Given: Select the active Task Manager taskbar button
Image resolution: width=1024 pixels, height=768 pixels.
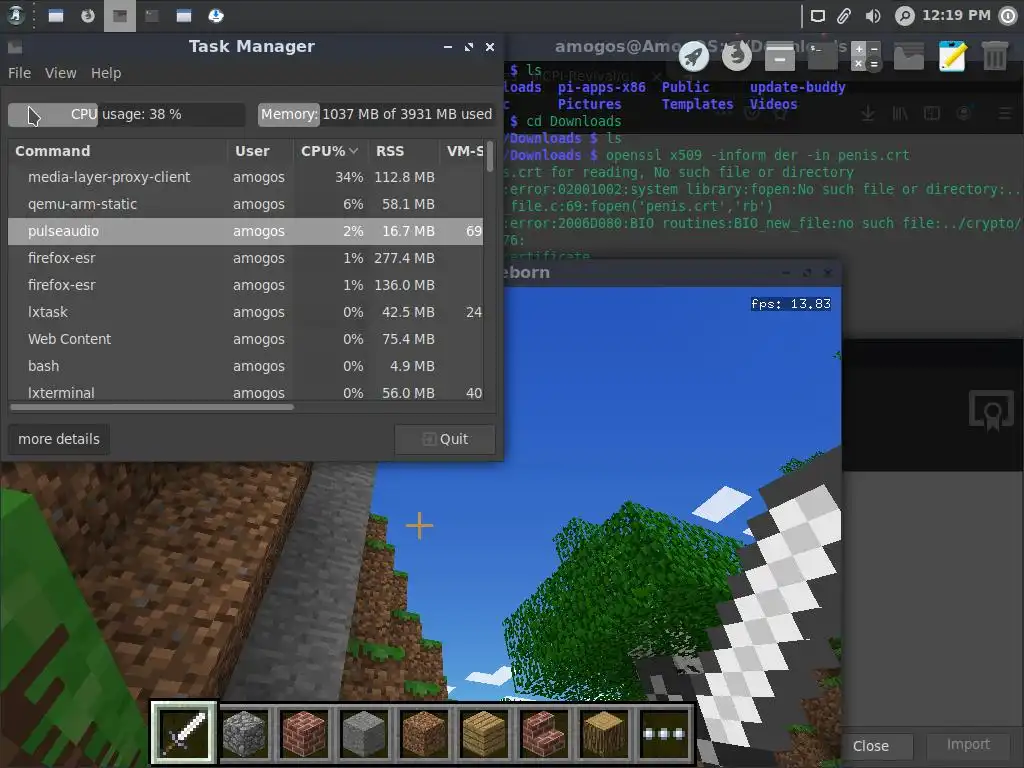Looking at the screenshot, I should pos(120,16).
